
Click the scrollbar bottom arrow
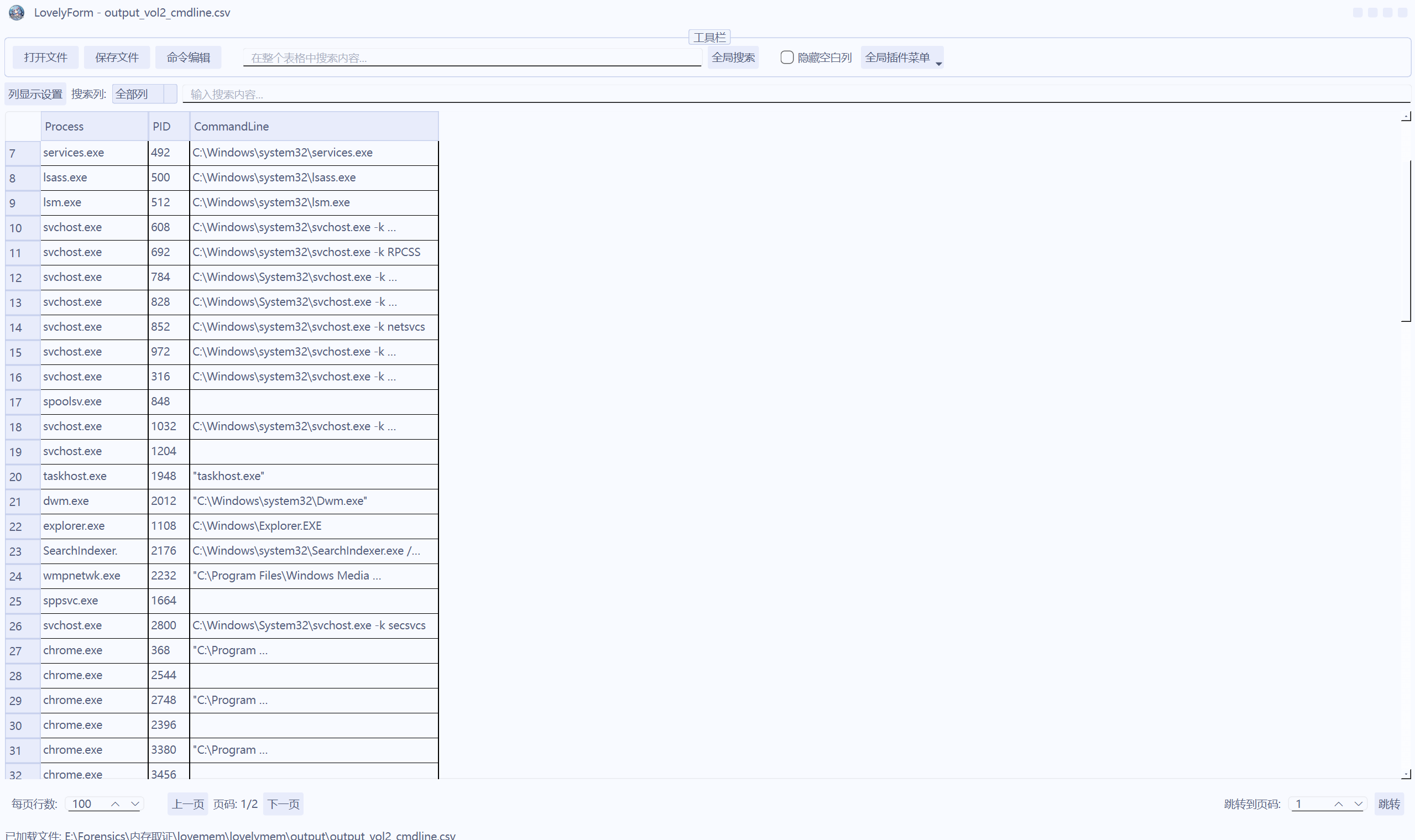(x=1406, y=774)
